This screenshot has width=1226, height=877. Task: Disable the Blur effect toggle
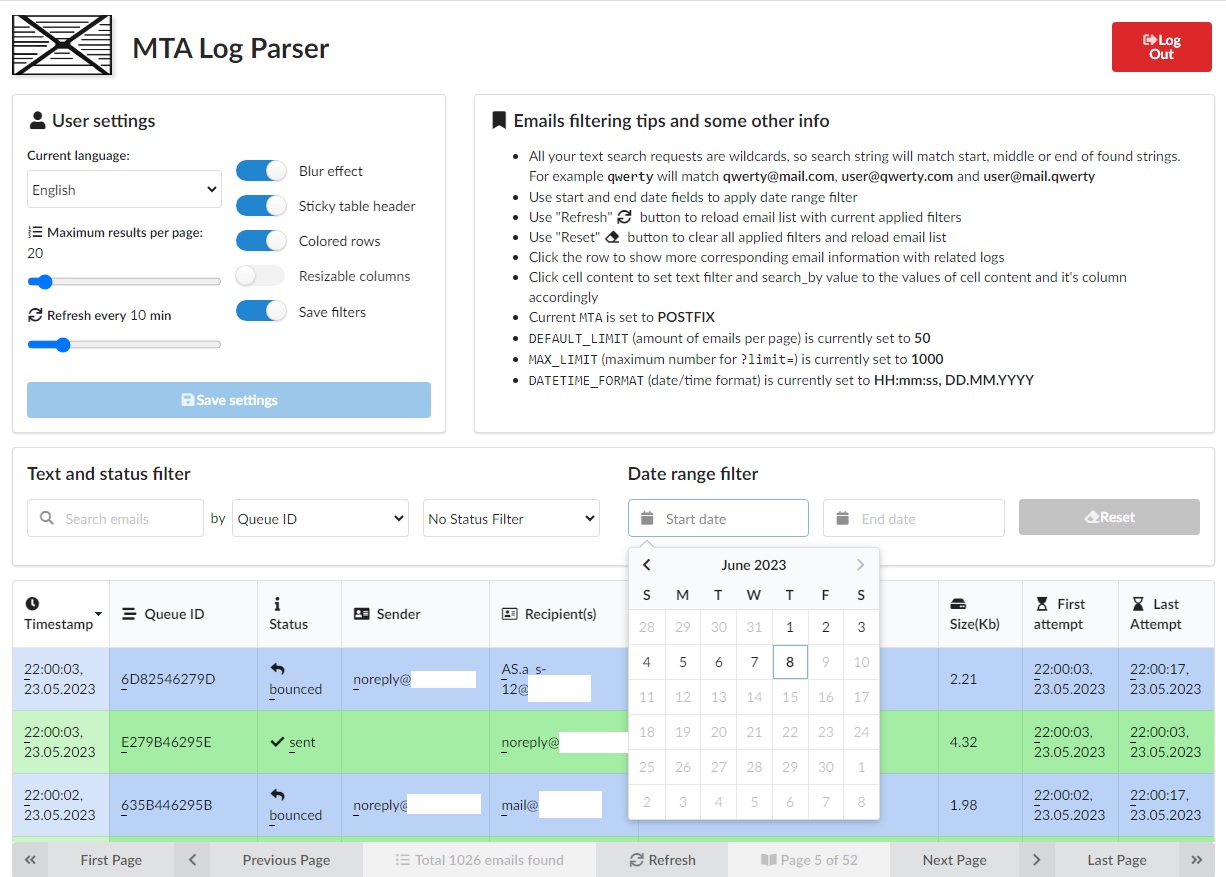coord(261,171)
